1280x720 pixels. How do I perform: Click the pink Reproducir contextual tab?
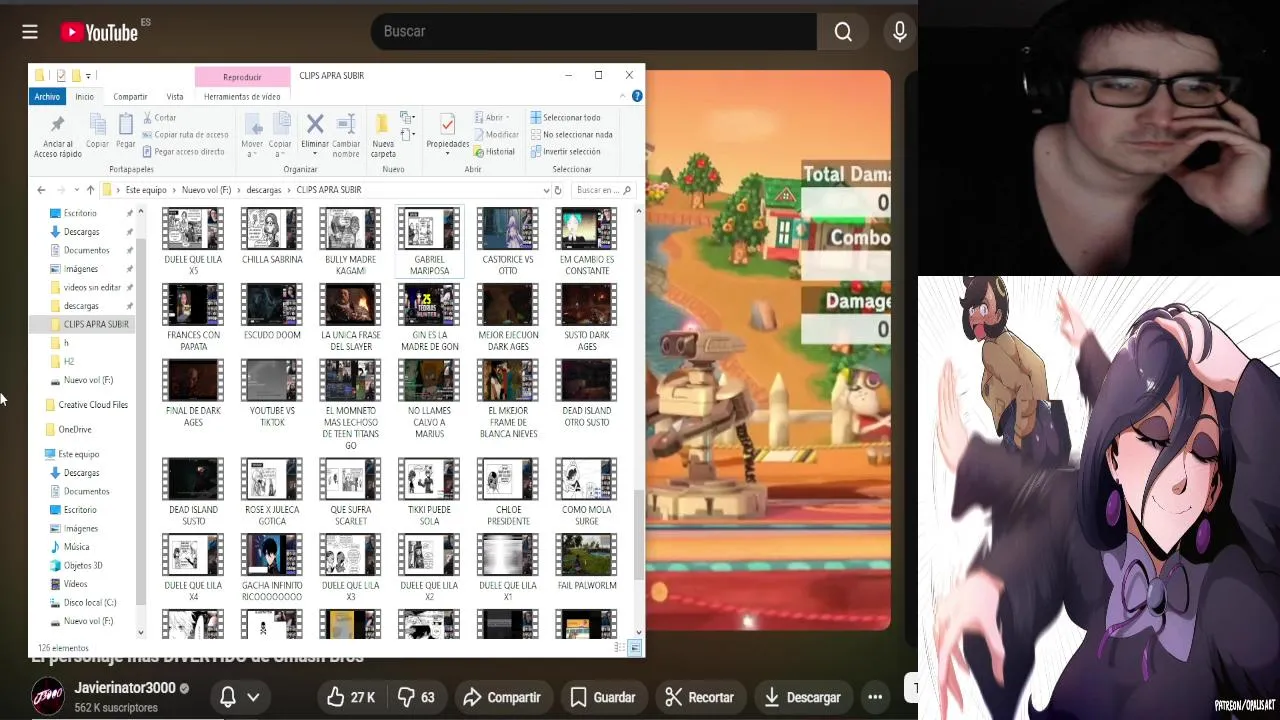tap(242, 77)
